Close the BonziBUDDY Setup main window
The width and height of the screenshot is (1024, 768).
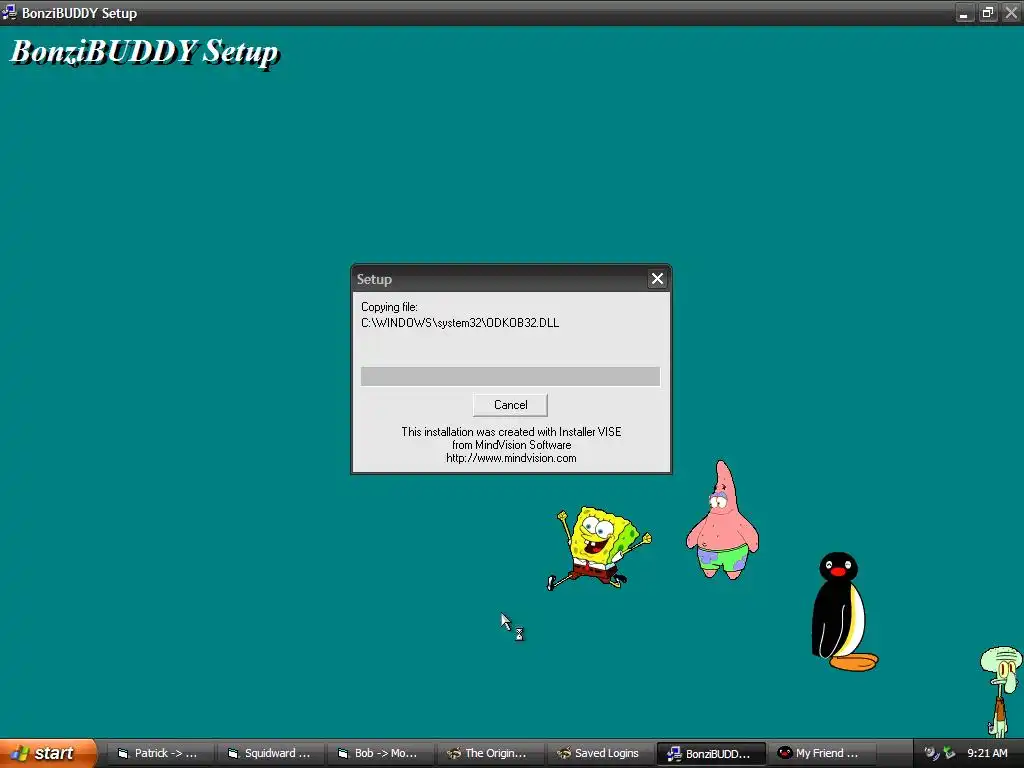point(1011,13)
